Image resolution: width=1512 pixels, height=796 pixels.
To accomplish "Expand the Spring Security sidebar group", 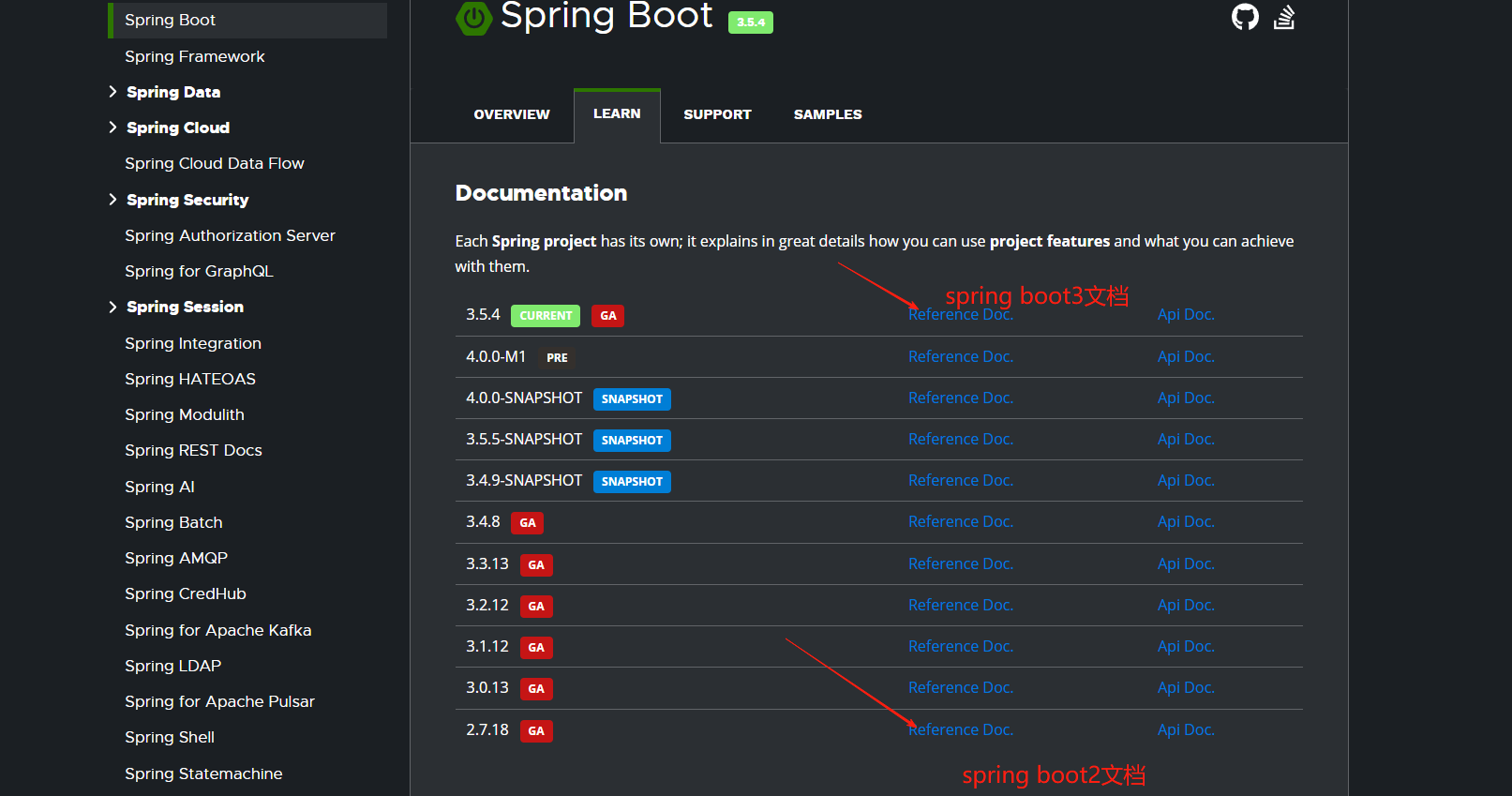I will pos(112,200).
